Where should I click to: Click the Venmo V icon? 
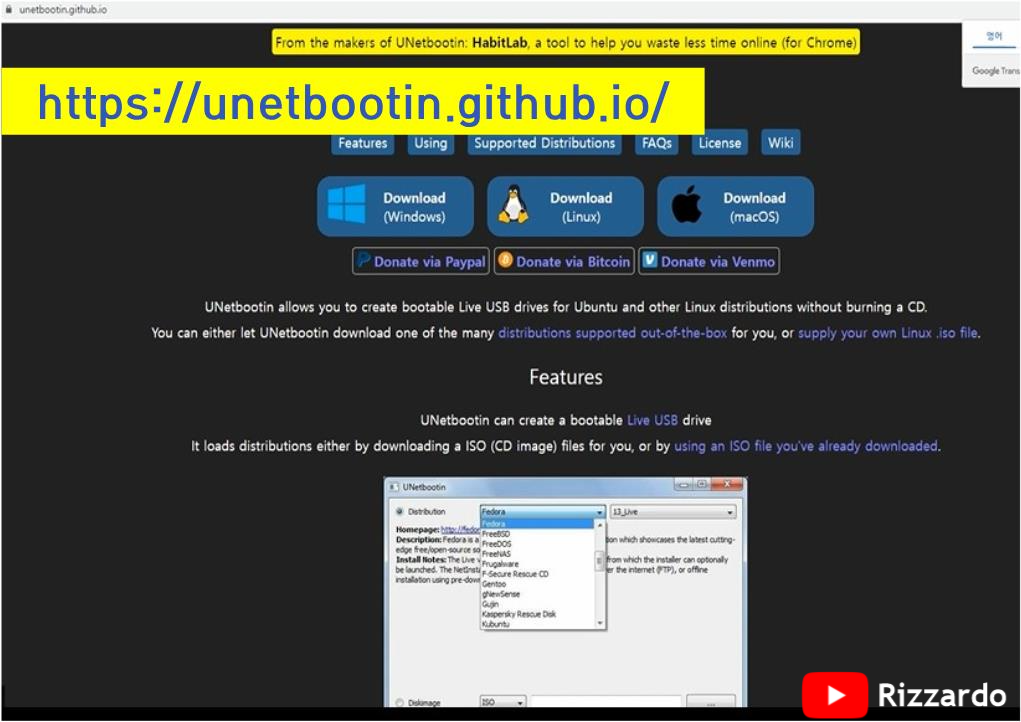tap(650, 260)
